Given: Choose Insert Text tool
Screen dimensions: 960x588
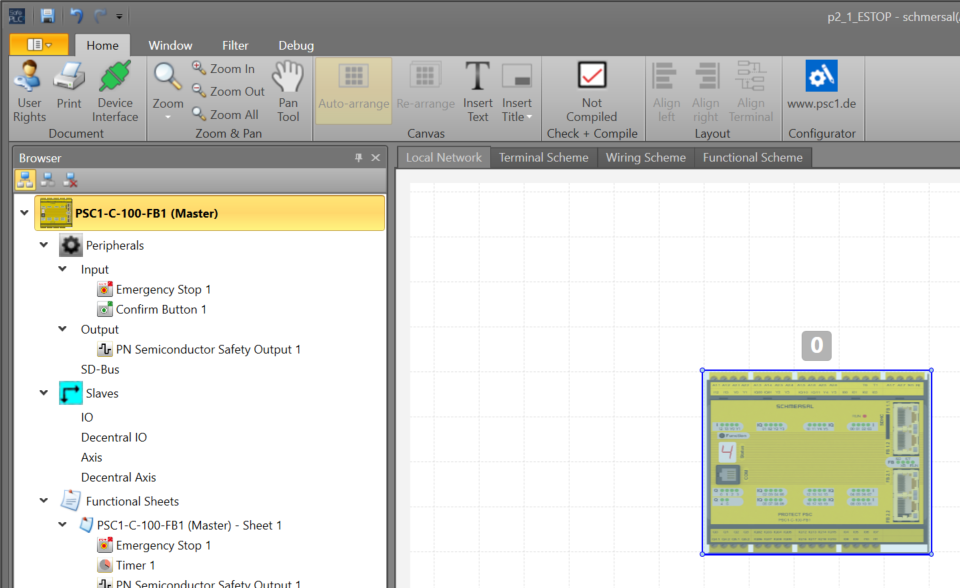Looking at the screenshot, I should (x=478, y=92).
